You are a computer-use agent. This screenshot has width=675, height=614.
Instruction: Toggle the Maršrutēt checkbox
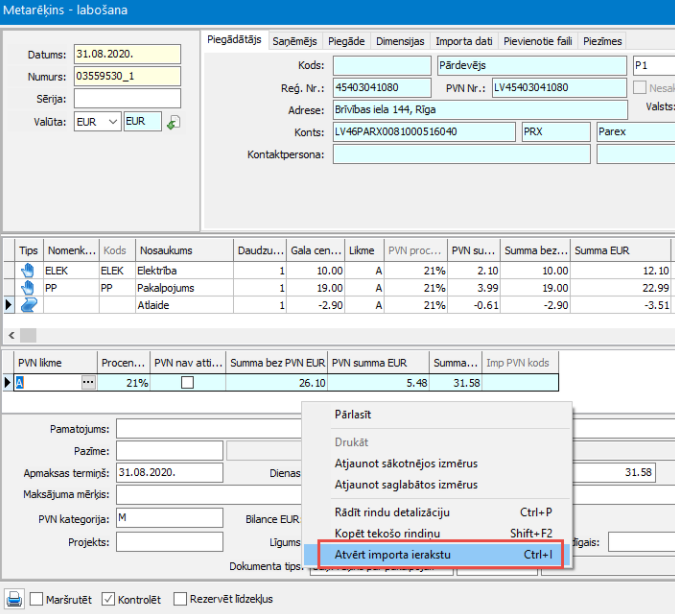click(x=37, y=599)
